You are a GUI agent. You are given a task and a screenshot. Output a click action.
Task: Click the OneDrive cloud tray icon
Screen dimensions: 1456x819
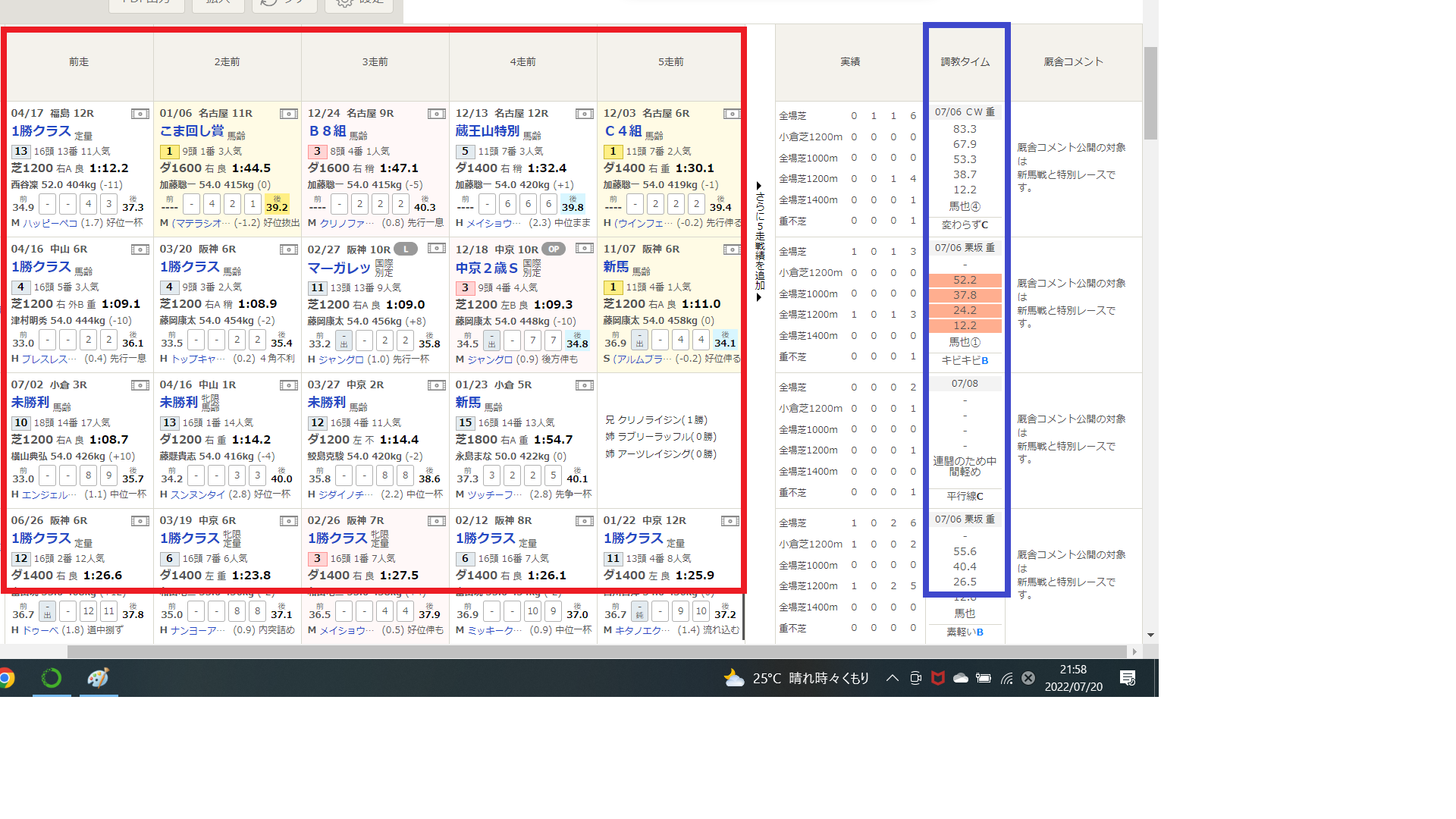pos(961,678)
